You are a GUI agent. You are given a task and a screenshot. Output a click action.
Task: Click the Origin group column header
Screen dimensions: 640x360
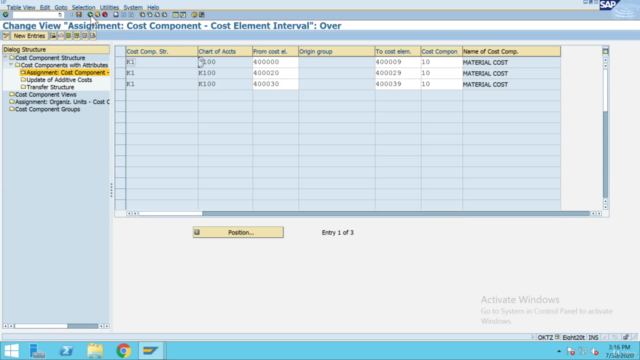click(x=336, y=51)
